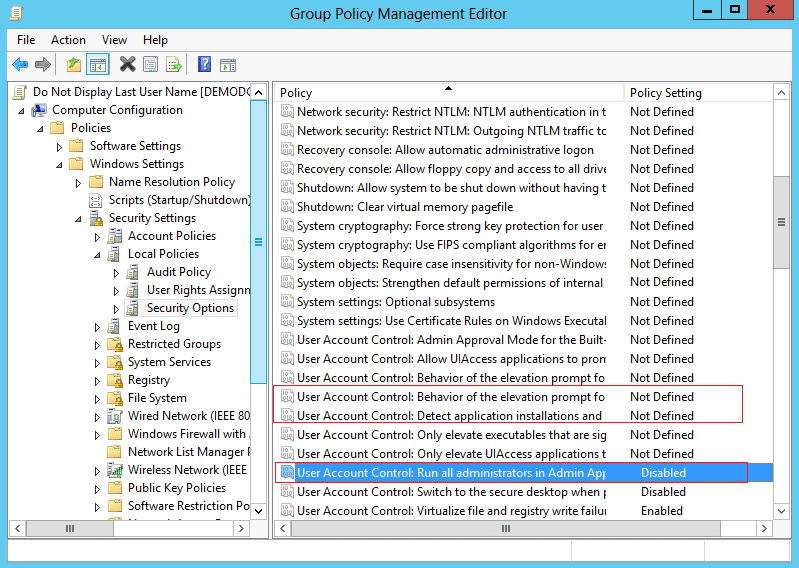Select Software Restriction Policies tree item
The width and height of the screenshot is (799, 568).
coord(189,506)
